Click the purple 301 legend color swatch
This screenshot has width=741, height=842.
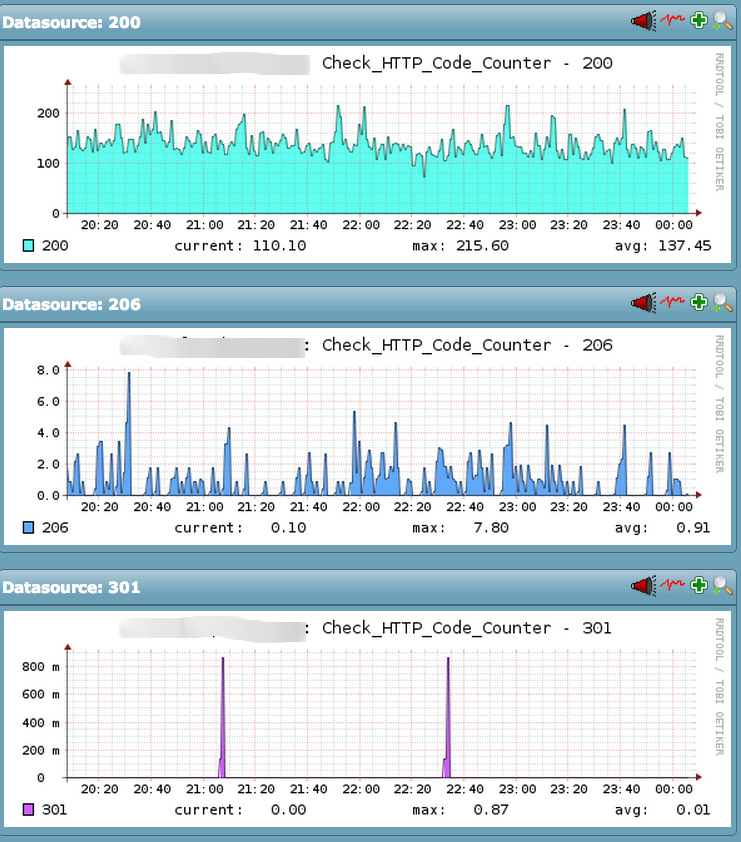[28, 809]
